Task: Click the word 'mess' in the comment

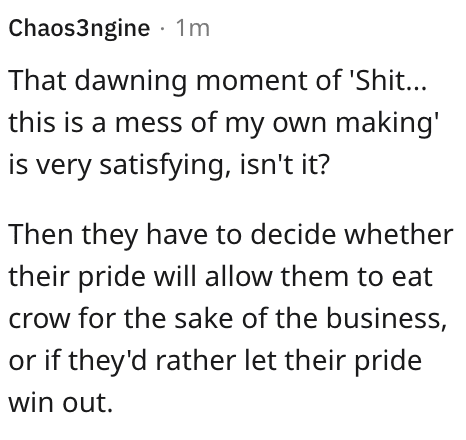Action: click(149, 123)
